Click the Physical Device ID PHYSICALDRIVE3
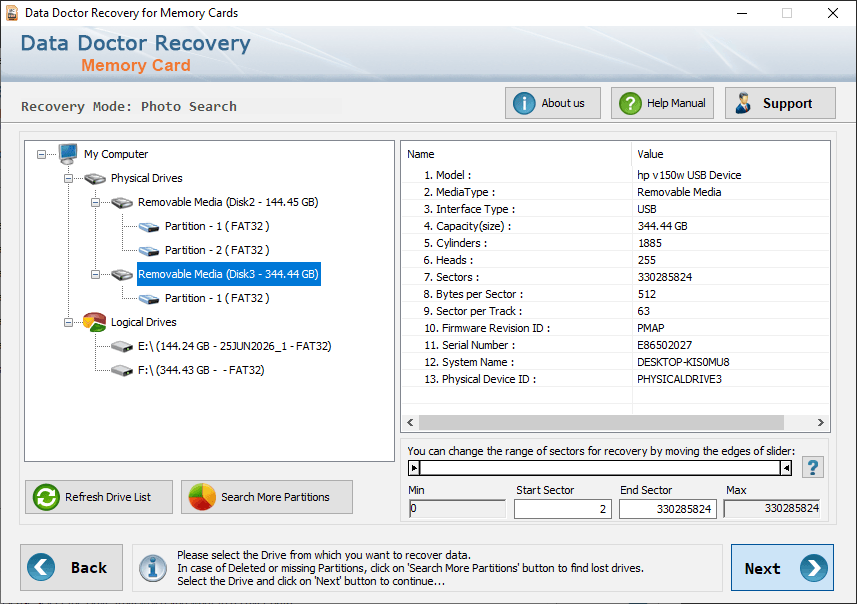857x604 pixels. point(679,379)
